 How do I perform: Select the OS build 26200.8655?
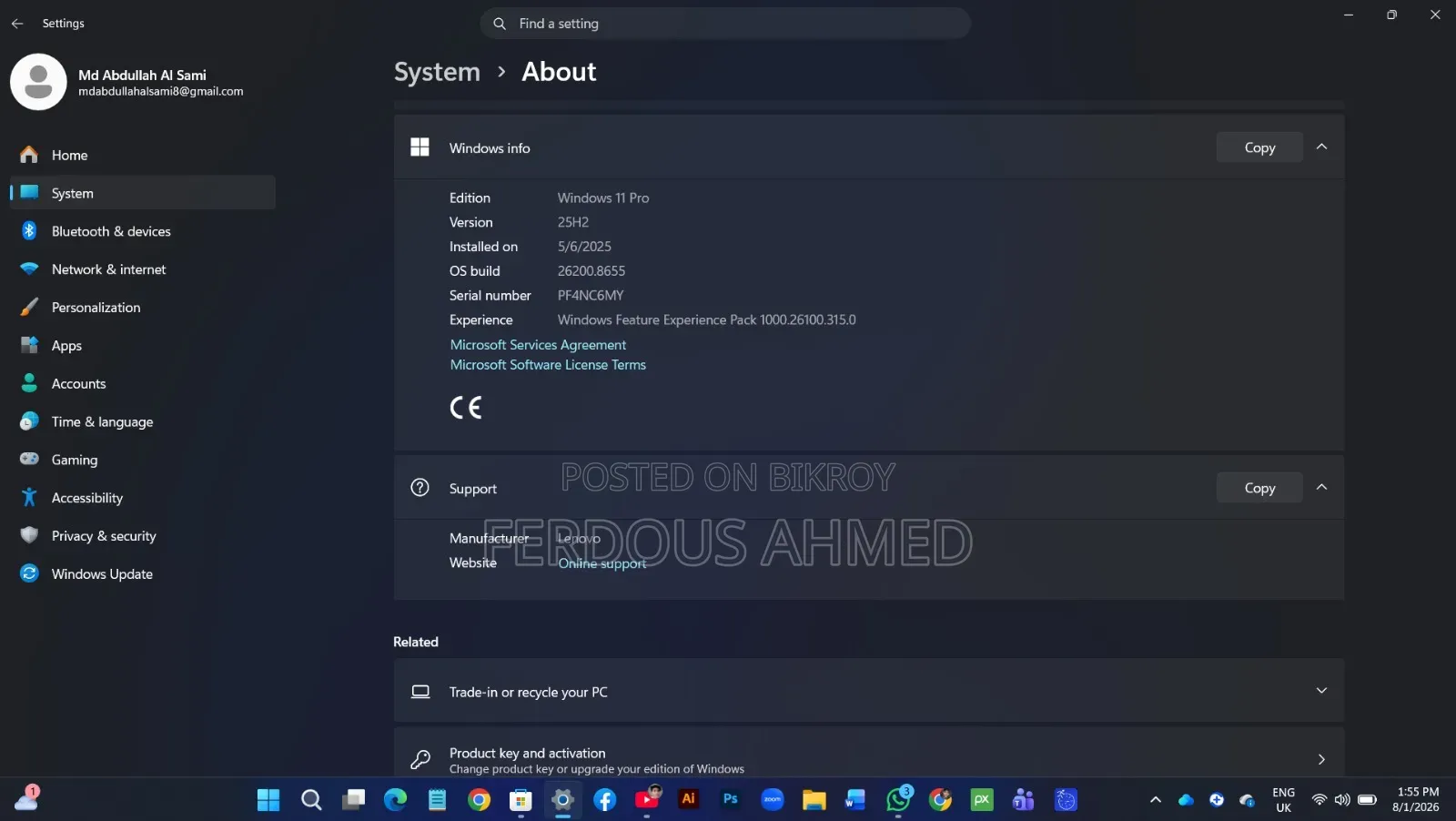(591, 271)
